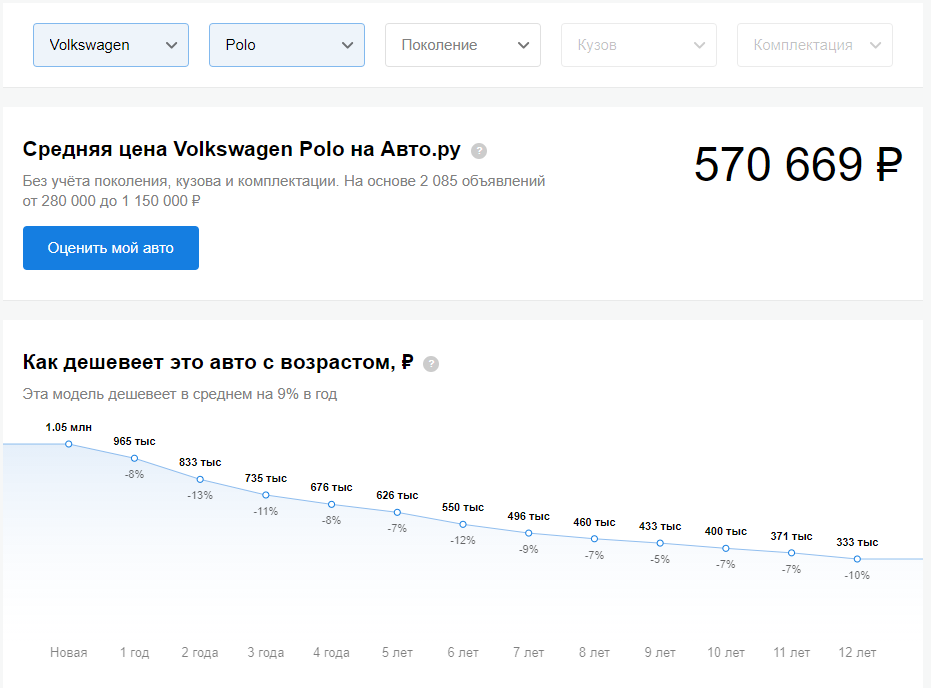Screen dimensions: 931x688
Task: Click the 5 лет axis label
Action: click(x=397, y=652)
